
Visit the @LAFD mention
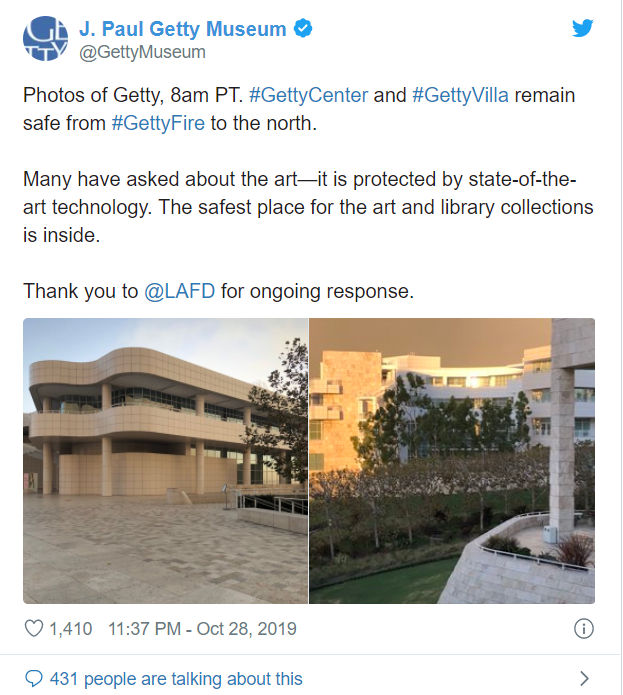(x=180, y=292)
